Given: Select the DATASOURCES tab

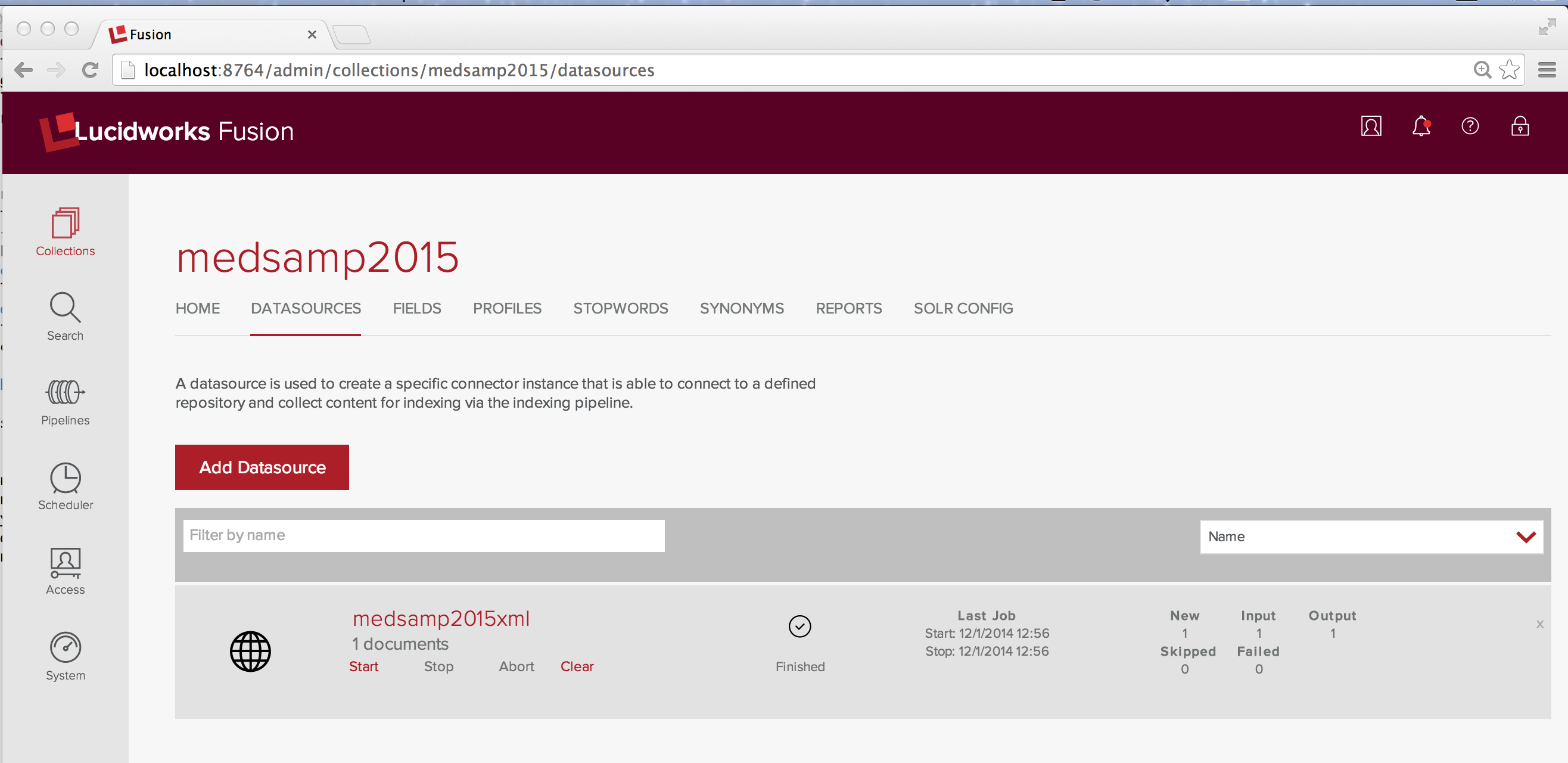Looking at the screenshot, I should coord(306,308).
